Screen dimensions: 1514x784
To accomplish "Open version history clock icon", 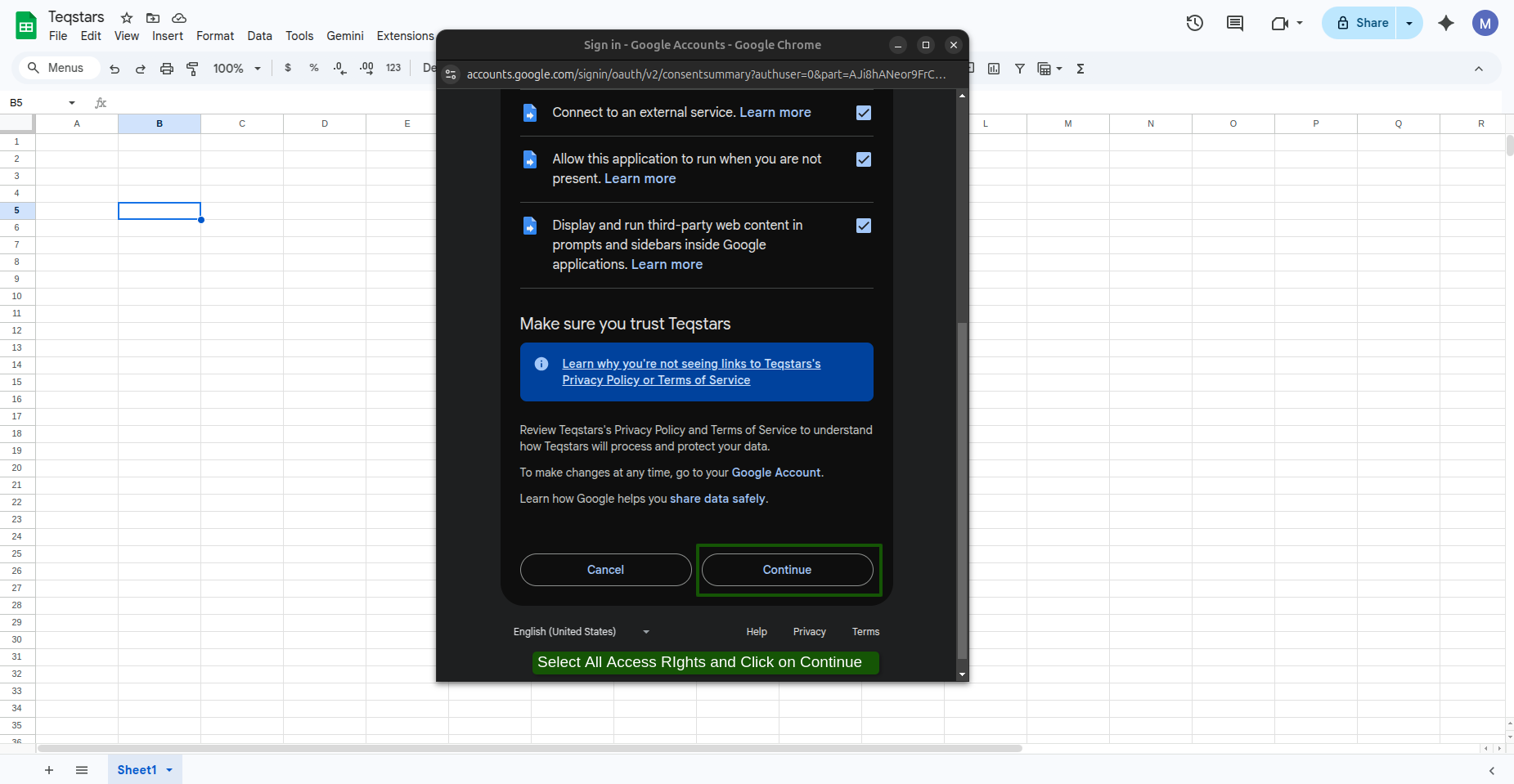I will point(1195,23).
